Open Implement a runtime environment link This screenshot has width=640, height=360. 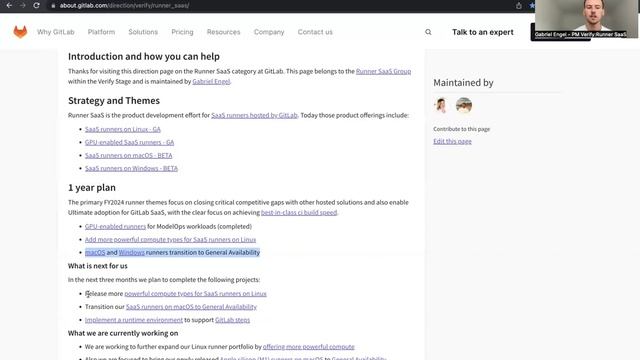(134, 320)
